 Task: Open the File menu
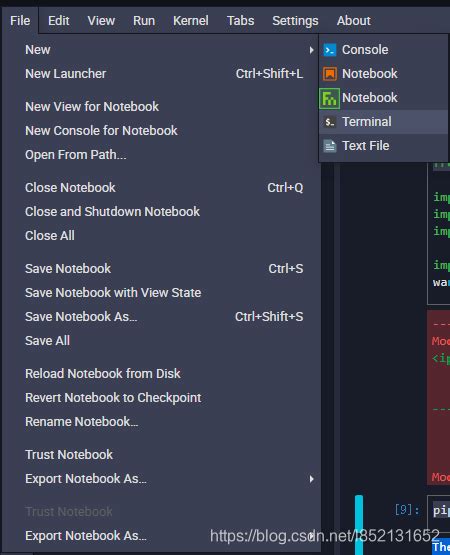20,21
